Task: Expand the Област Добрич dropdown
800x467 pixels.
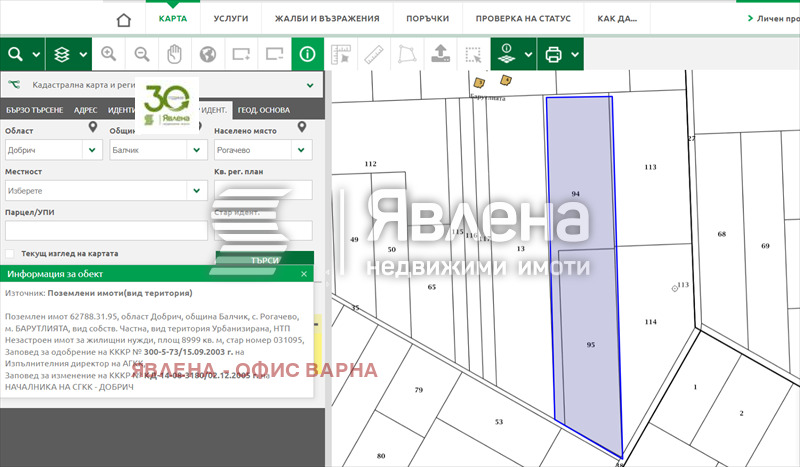Action: click(x=93, y=150)
